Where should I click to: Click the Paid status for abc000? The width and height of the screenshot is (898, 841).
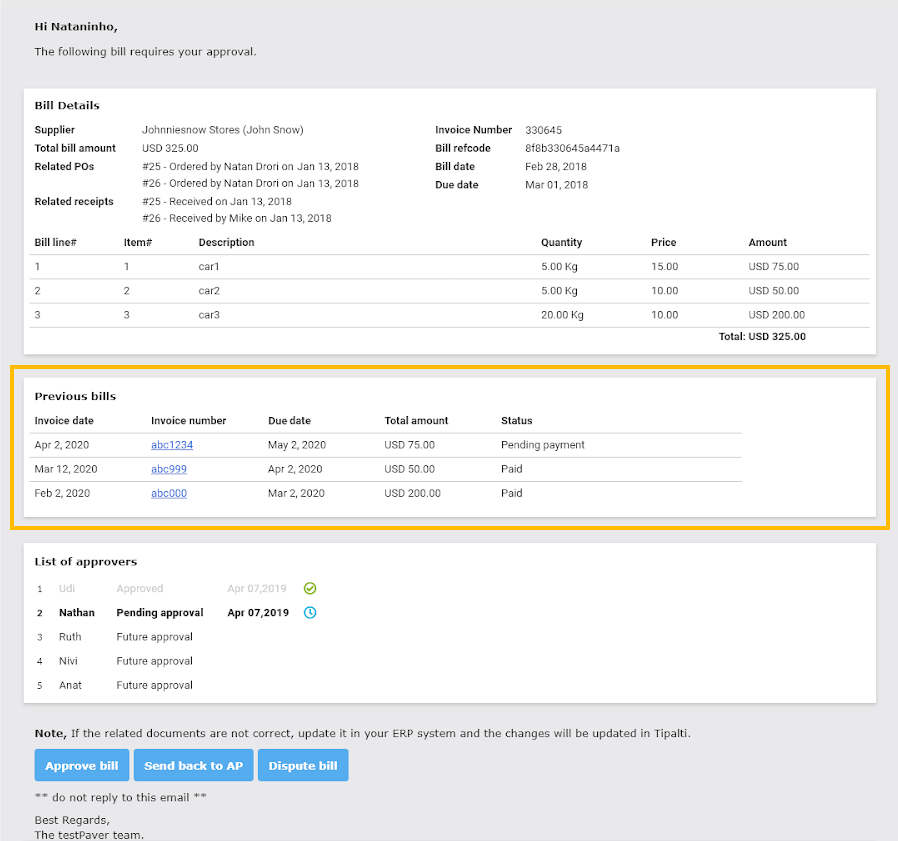click(x=511, y=493)
